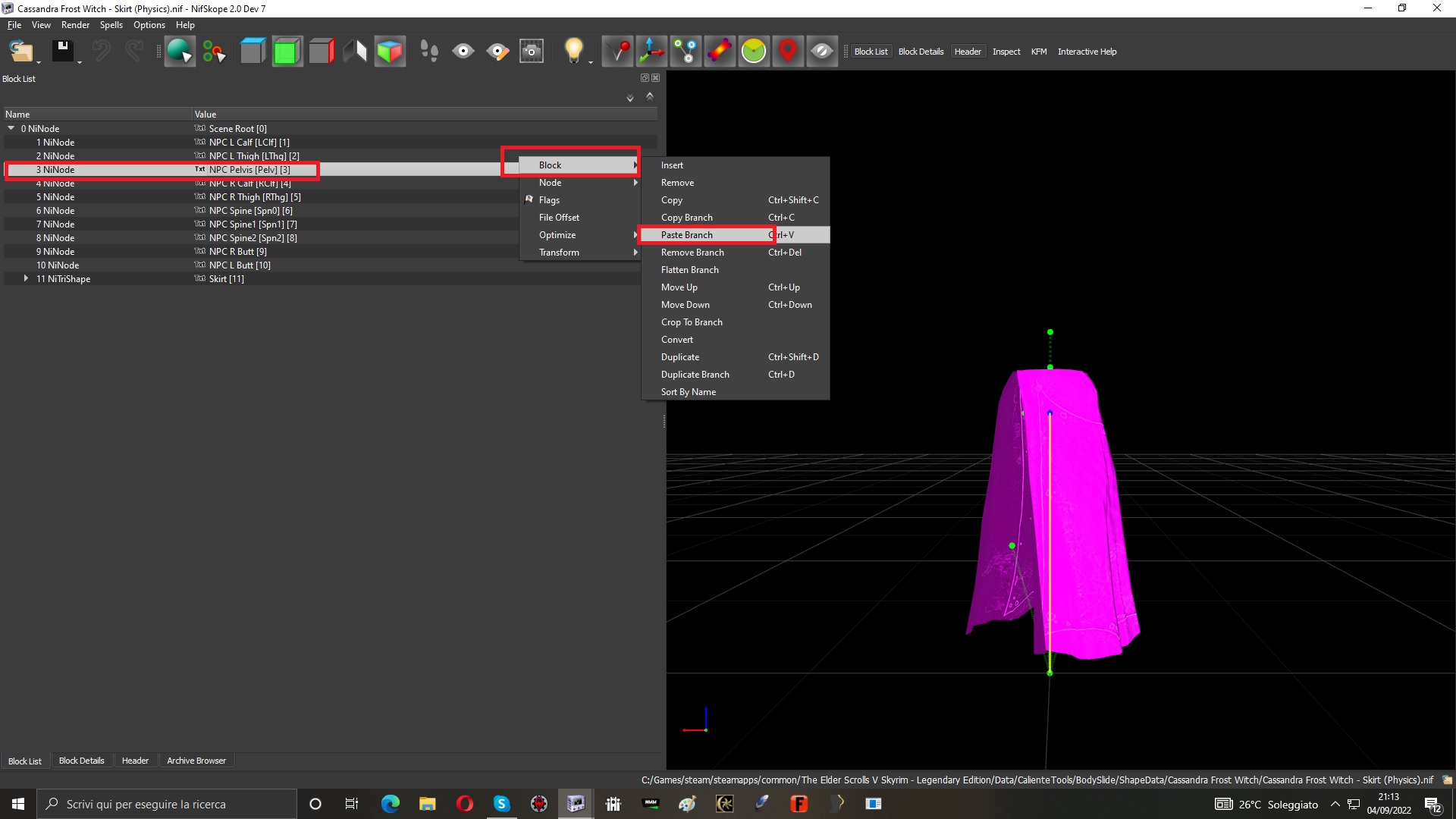Open File Explorer from taskbar

428,804
